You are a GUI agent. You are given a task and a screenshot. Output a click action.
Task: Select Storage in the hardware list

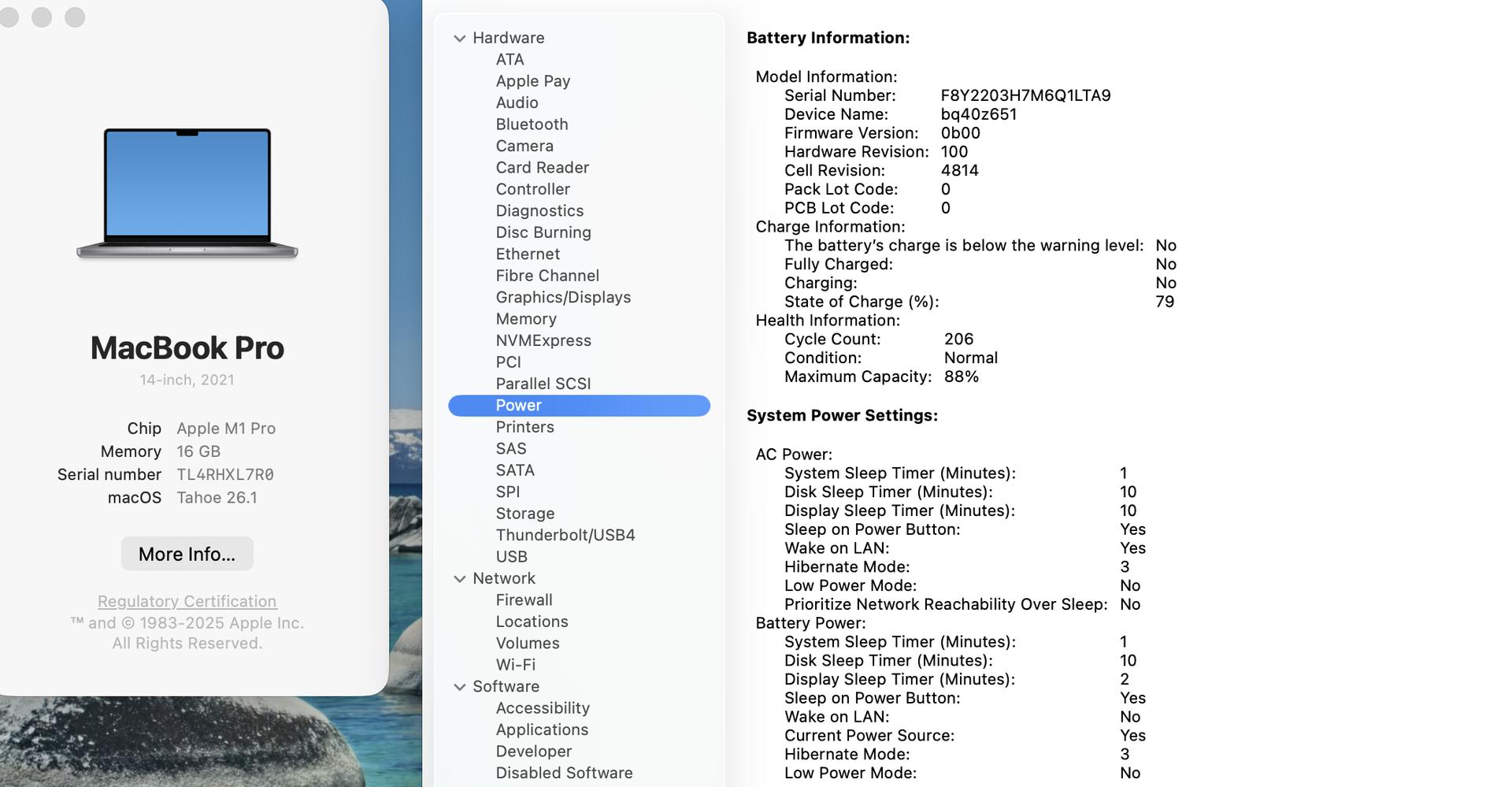(524, 514)
